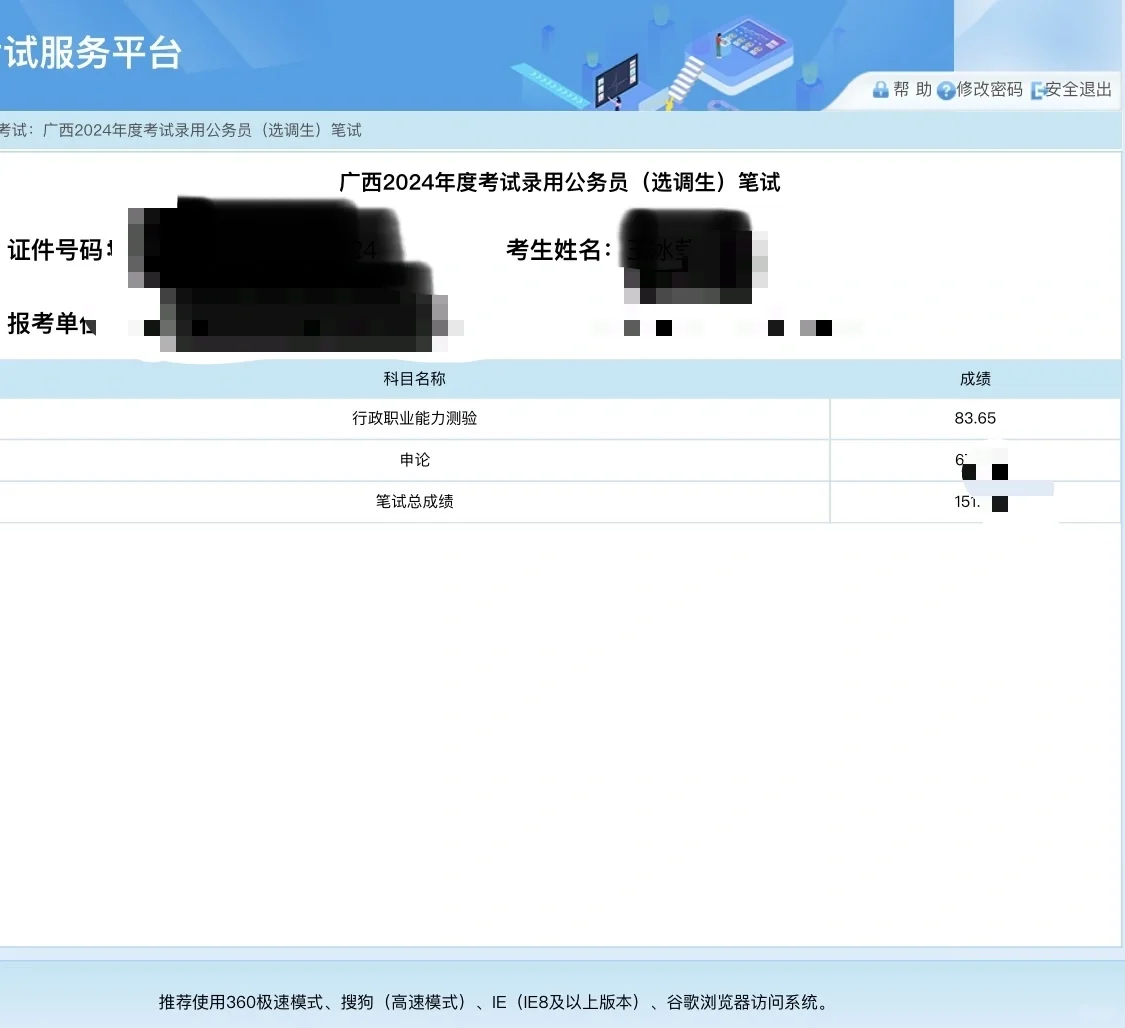Select the 科目名称 column header

pos(413,379)
